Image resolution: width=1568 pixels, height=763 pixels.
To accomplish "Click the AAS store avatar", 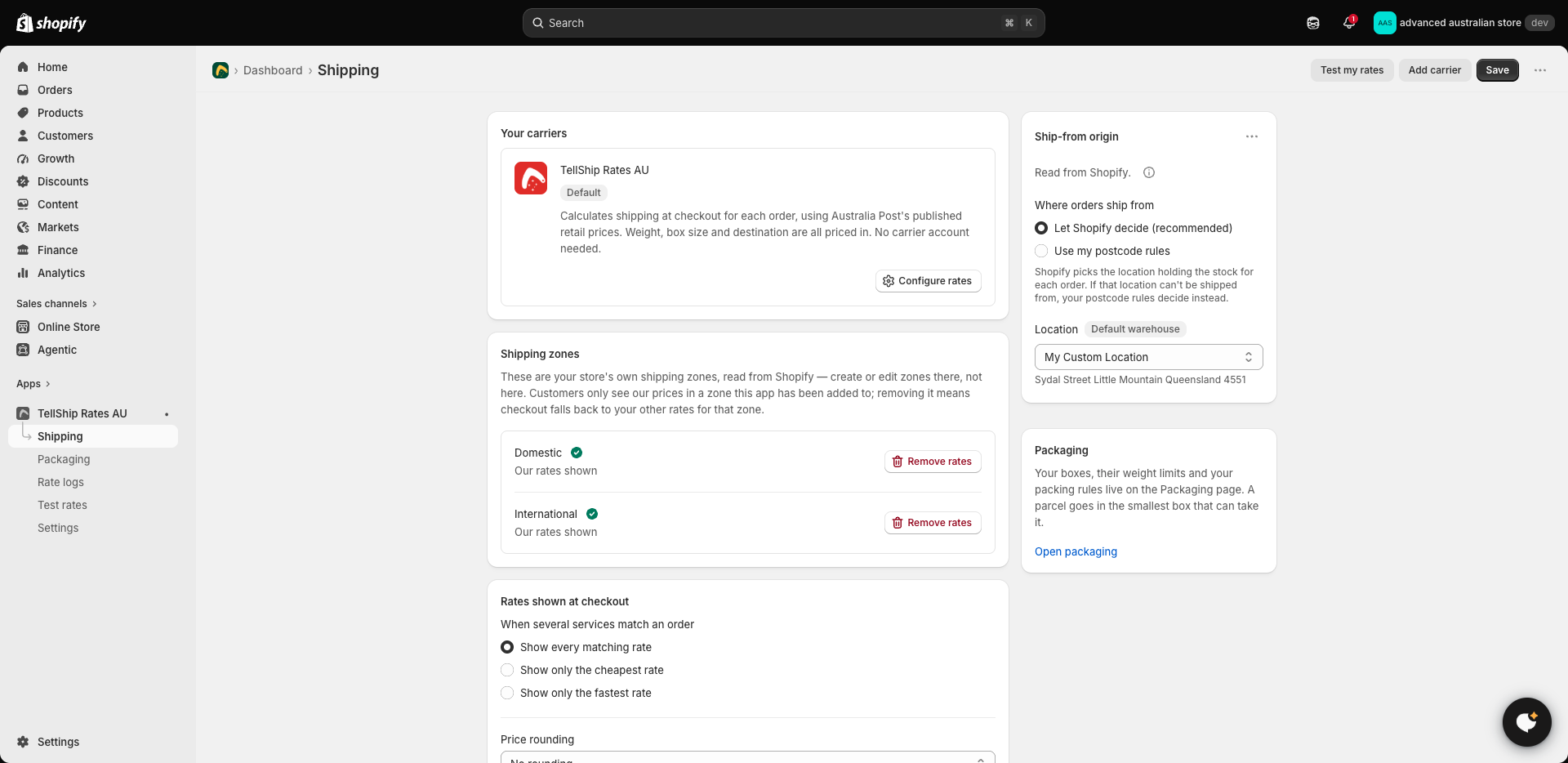I will tap(1385, 23).
